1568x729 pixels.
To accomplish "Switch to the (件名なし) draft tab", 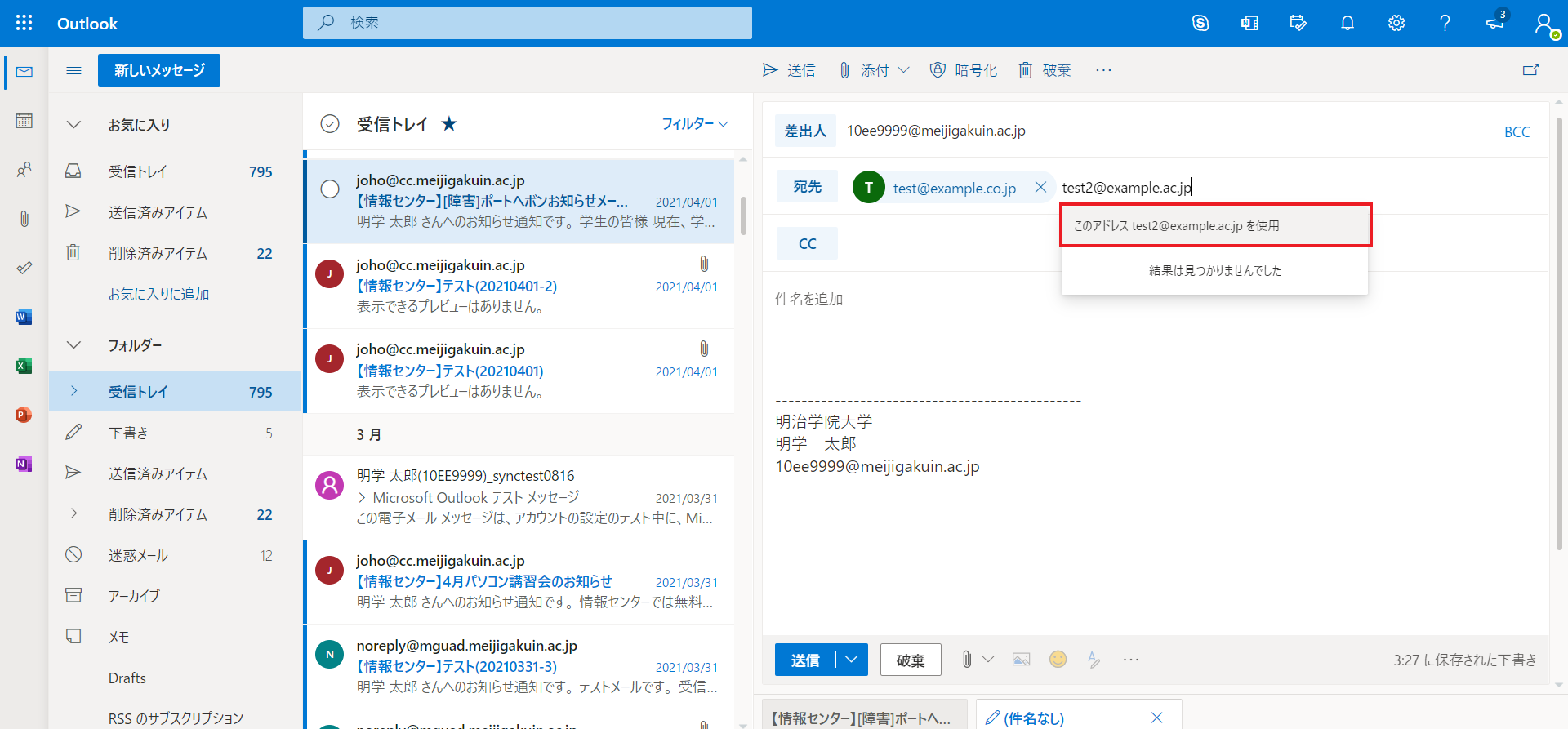I will click(x=1062, y=718).
